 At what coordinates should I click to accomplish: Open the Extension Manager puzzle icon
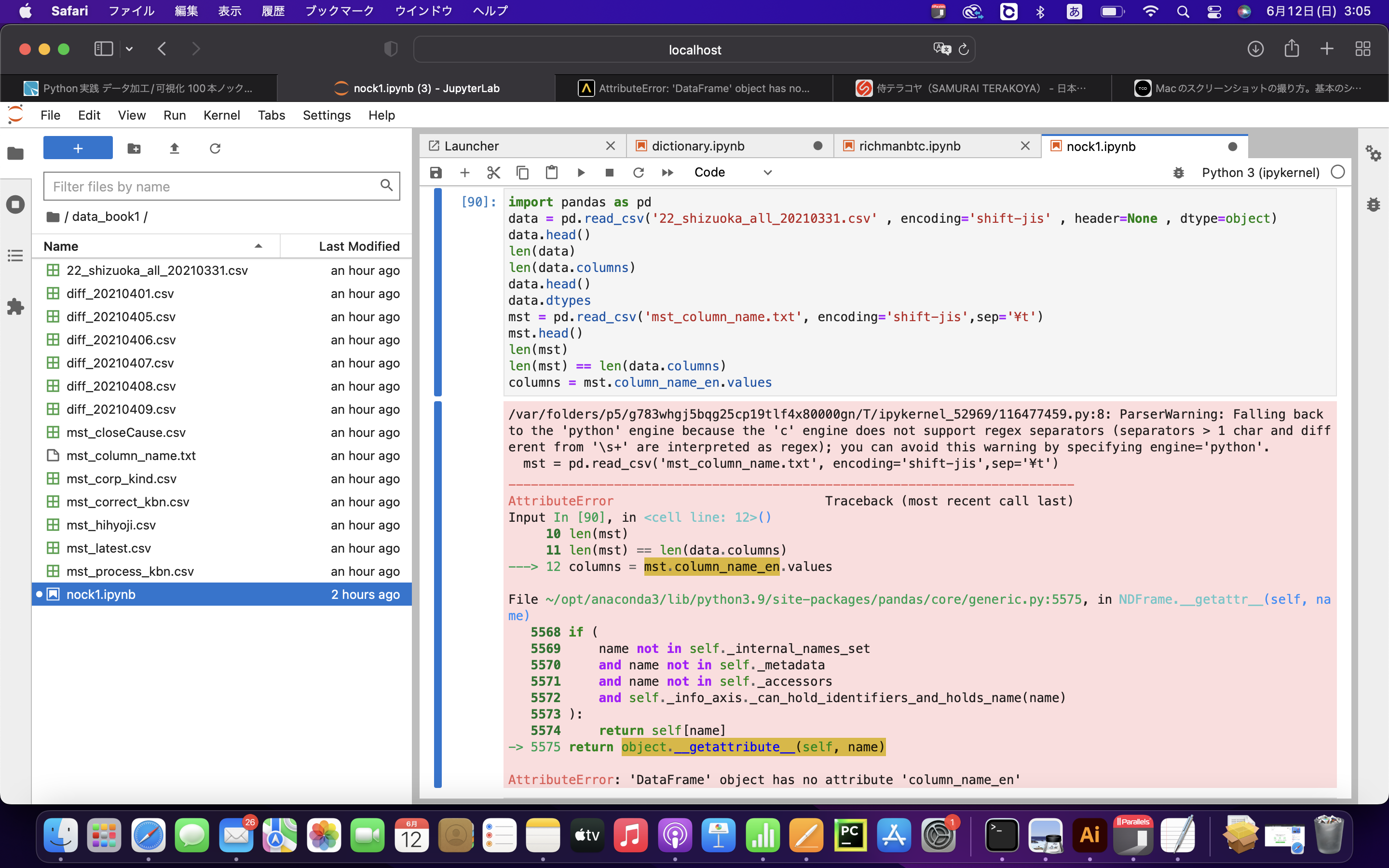[x=15, y=307]
